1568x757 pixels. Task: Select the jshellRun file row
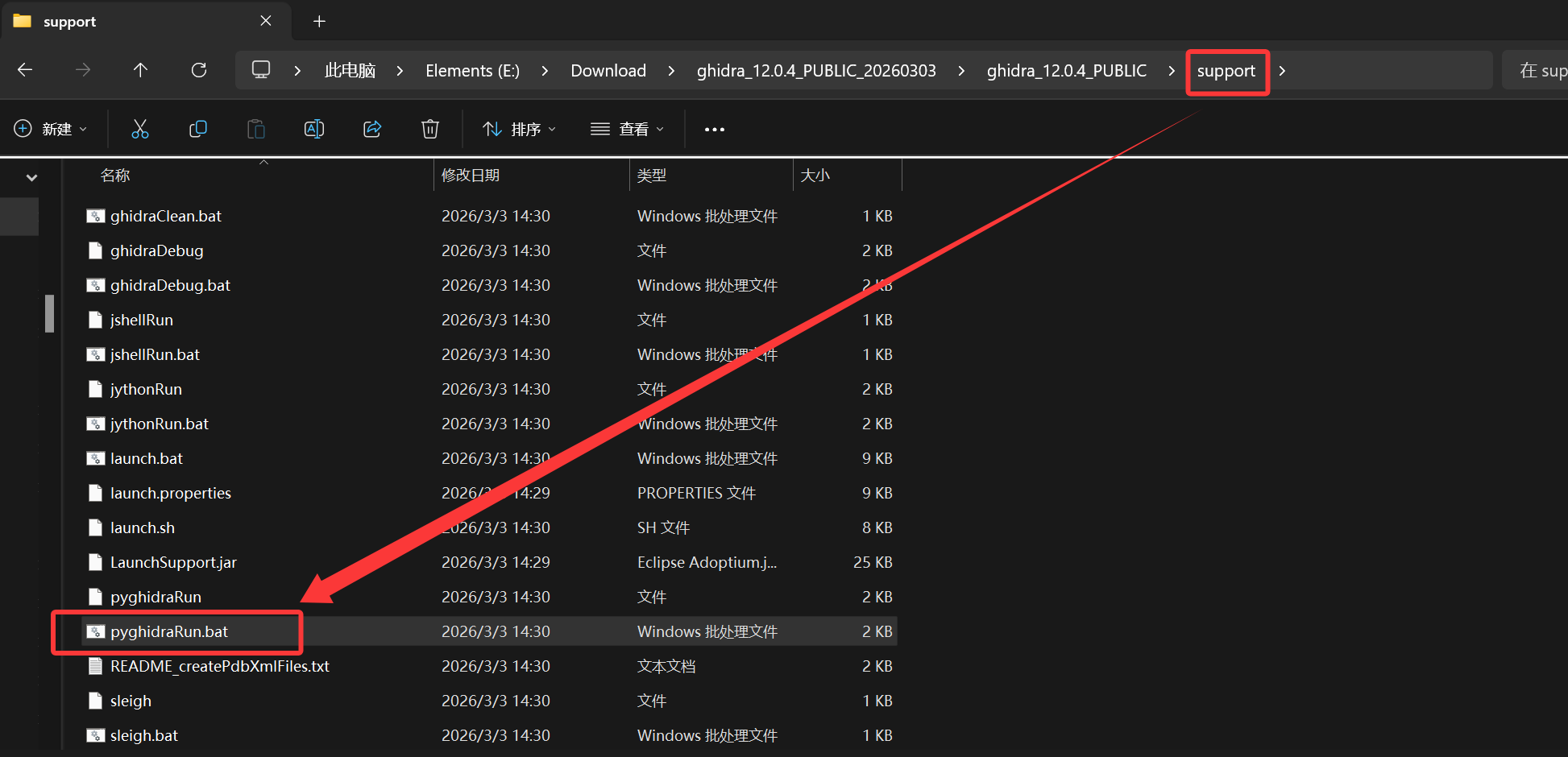[490, 320]
